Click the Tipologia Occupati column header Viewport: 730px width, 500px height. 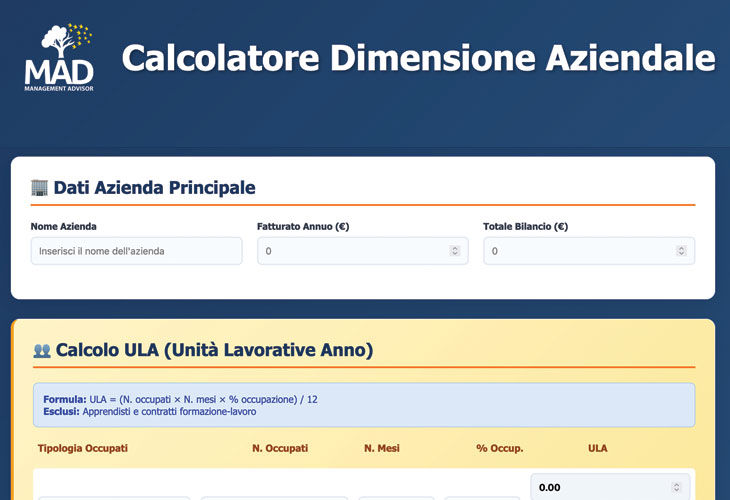tap(83, 448)
